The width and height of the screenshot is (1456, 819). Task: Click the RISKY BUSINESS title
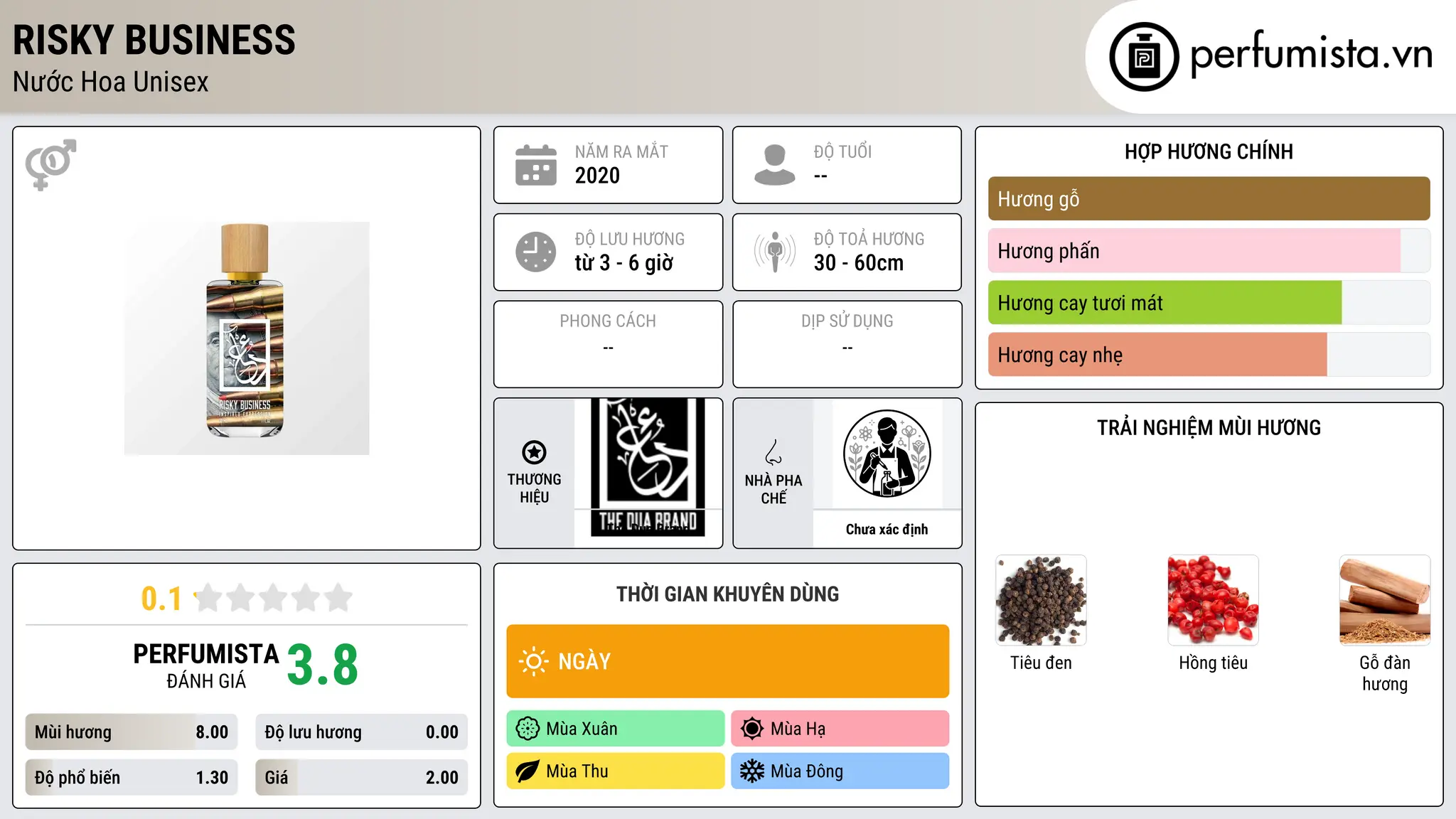(x=154, y=40)
